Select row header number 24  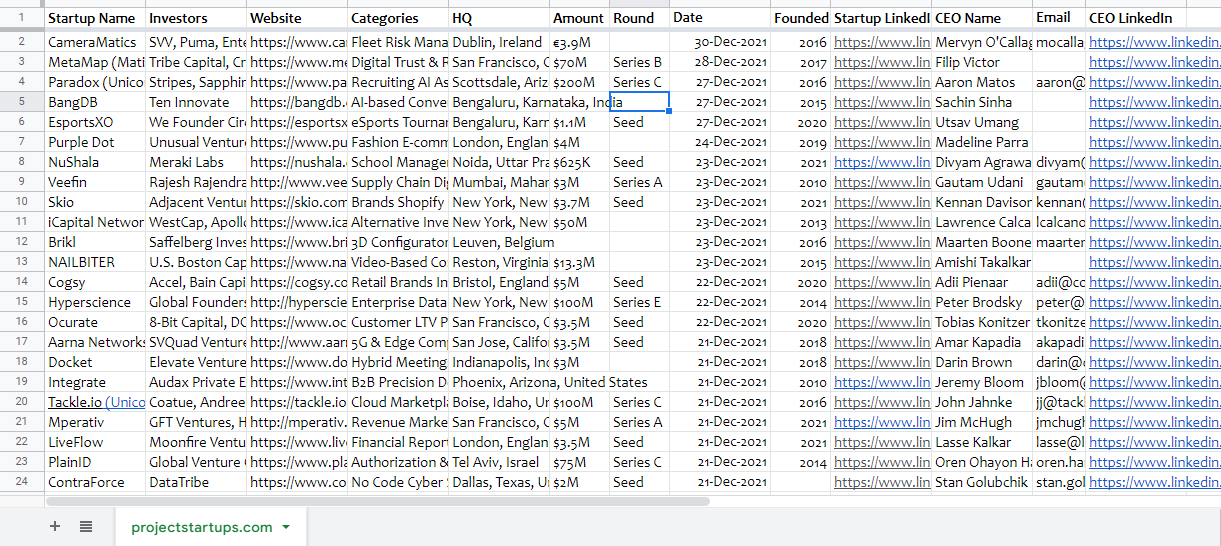coord(22,482)
